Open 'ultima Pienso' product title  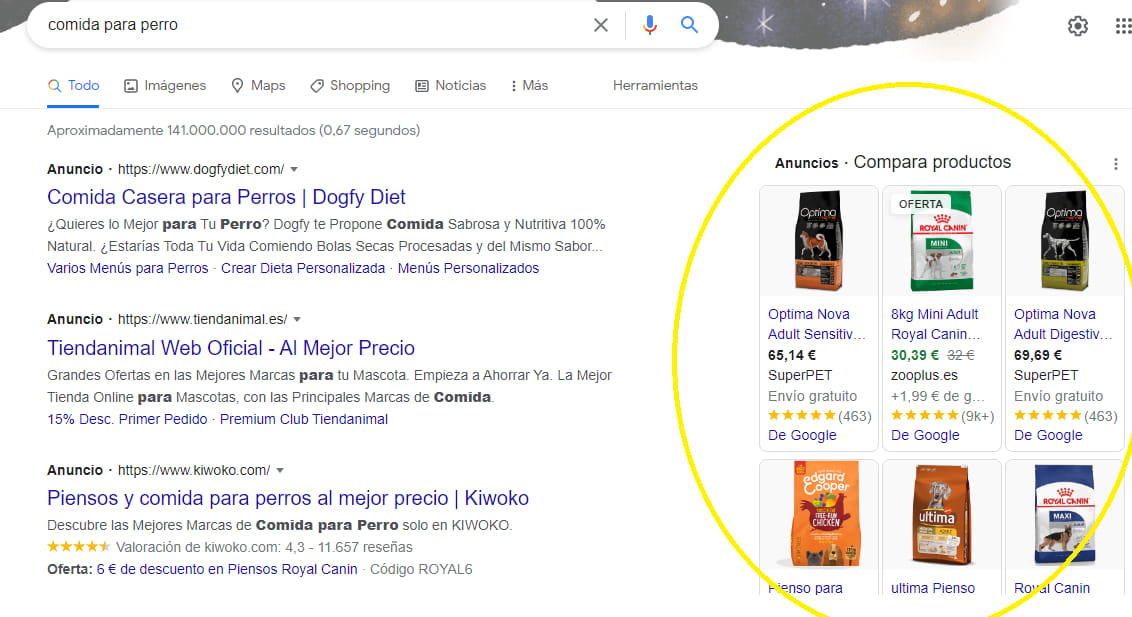coord(933,588)
